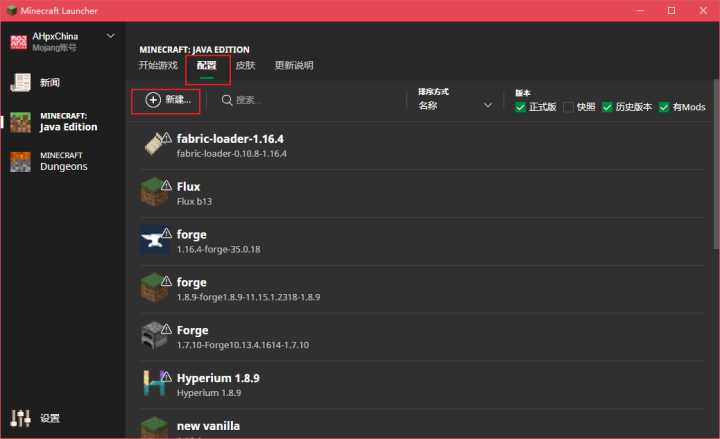Screen dimensions: 720x439
Task: Click the Flux grass block icon
Action: [153, 193]
